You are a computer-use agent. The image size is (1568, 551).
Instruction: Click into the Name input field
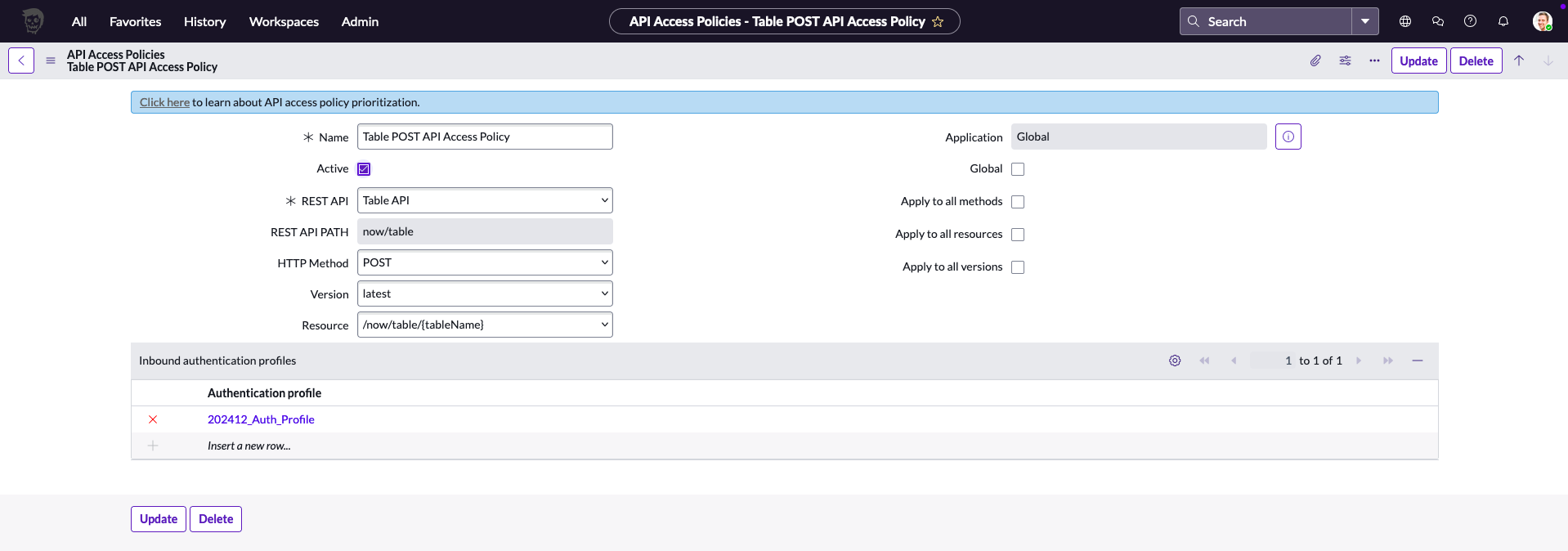pyautogui.click(x=485, y=137)
